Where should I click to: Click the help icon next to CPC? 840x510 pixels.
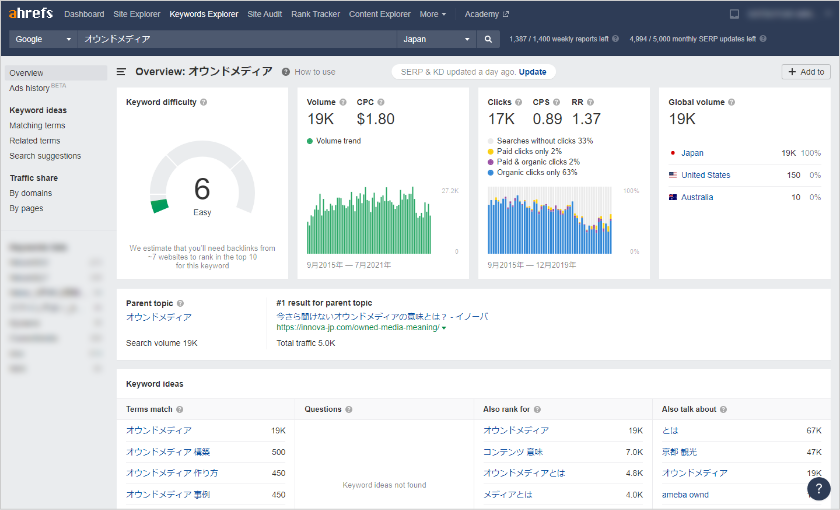tap(381, 102)
